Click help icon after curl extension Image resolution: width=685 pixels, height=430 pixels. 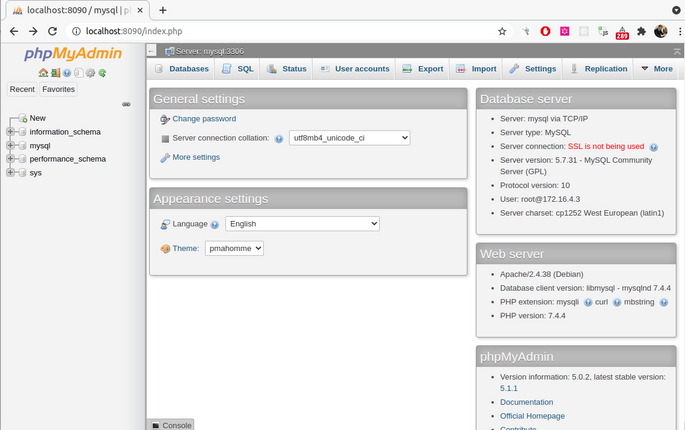(617, 302)
